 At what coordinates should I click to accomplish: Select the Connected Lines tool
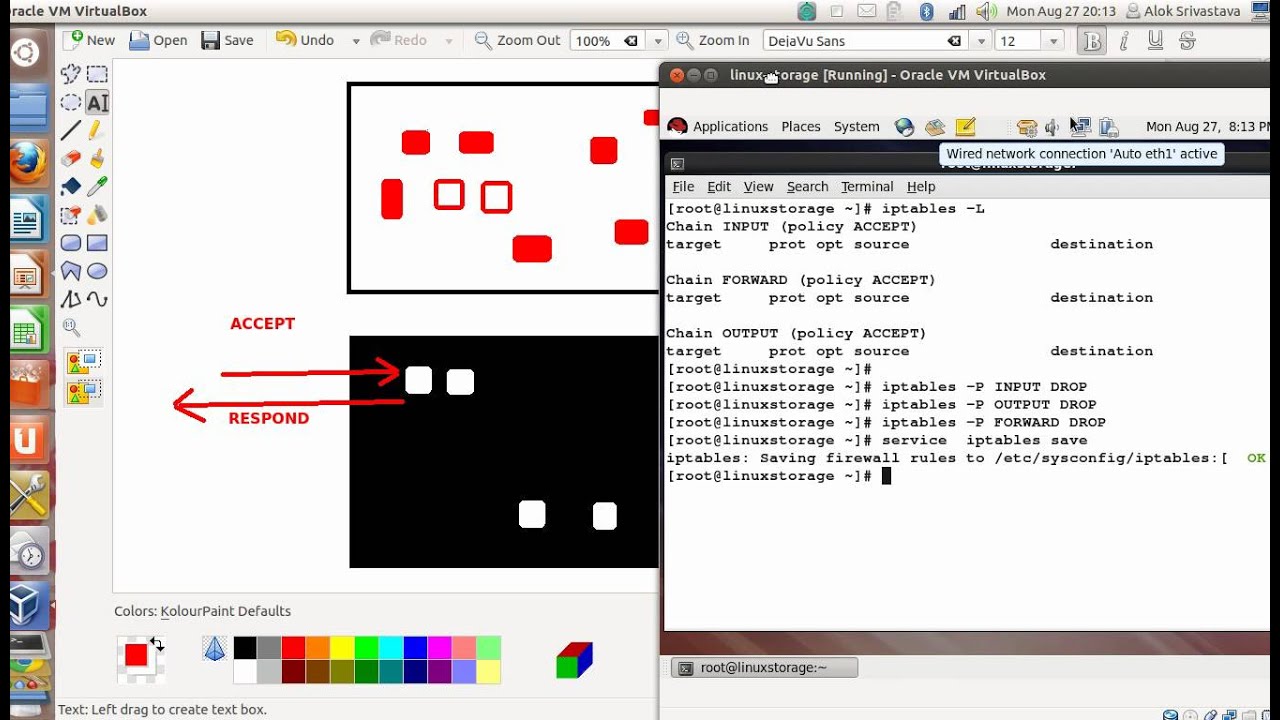[x=71, y=298]
